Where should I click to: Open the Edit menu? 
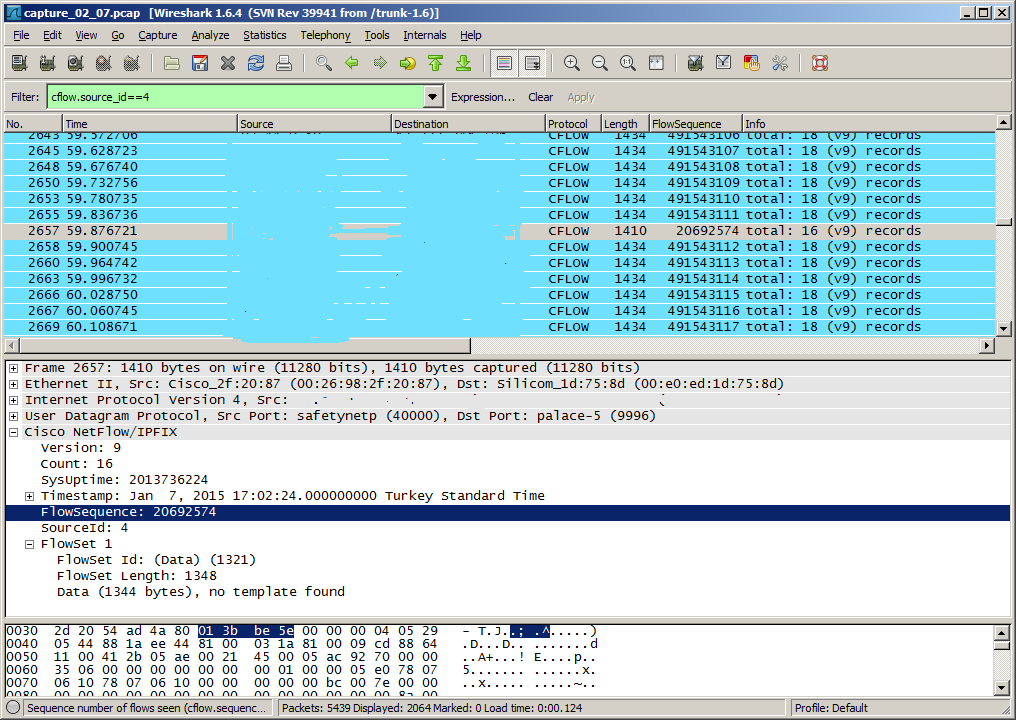point(52,35)
